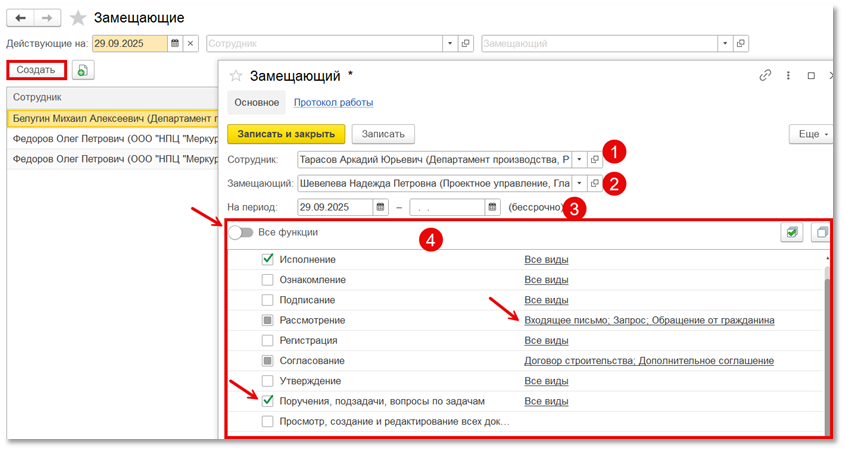Open the Еще dropdown menu
The image size is (844, 450).
pyautogui.click(x=810, y=133)
